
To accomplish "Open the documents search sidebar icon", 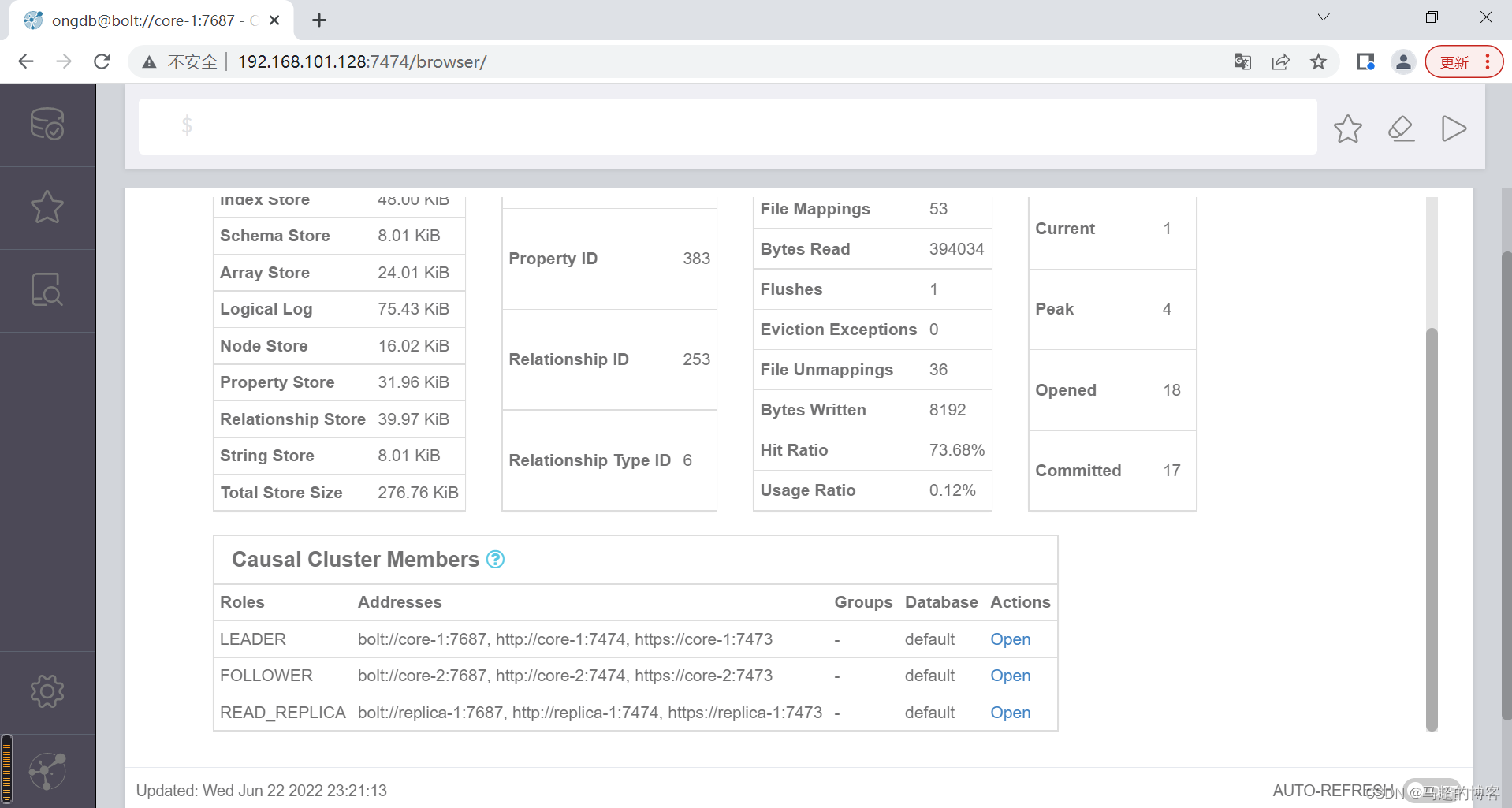I will pos(47,290).
